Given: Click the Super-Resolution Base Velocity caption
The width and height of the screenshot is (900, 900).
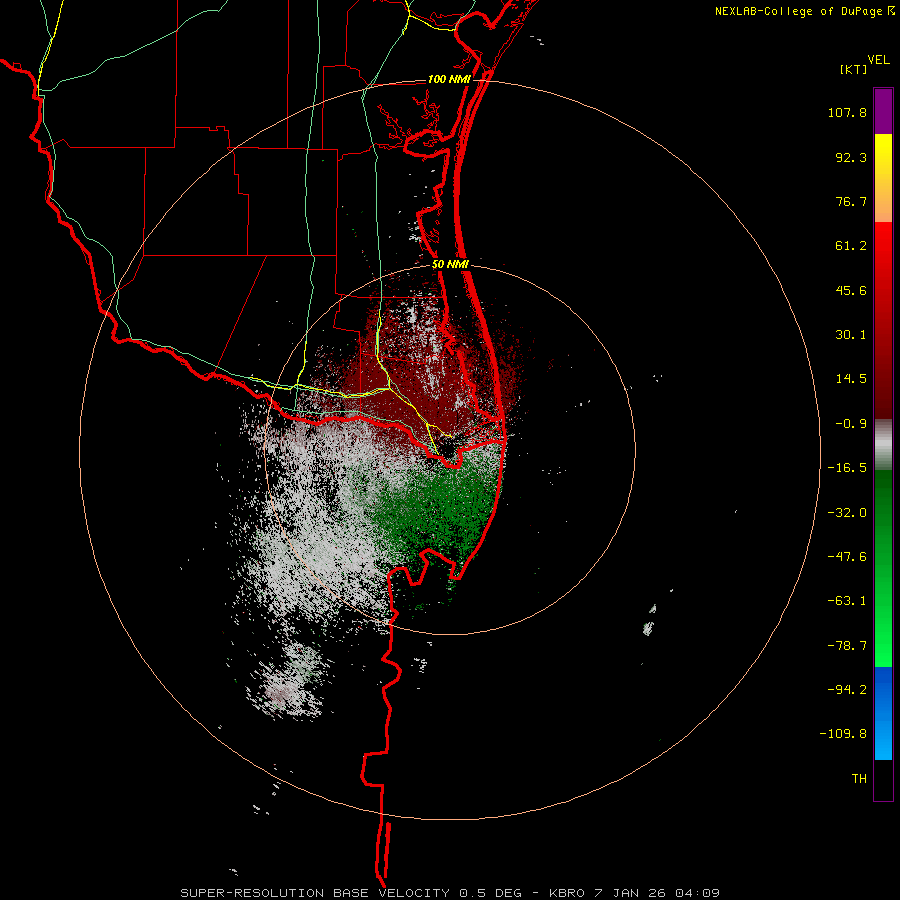Looking at the screenshot, I should (x=450, y=893).
